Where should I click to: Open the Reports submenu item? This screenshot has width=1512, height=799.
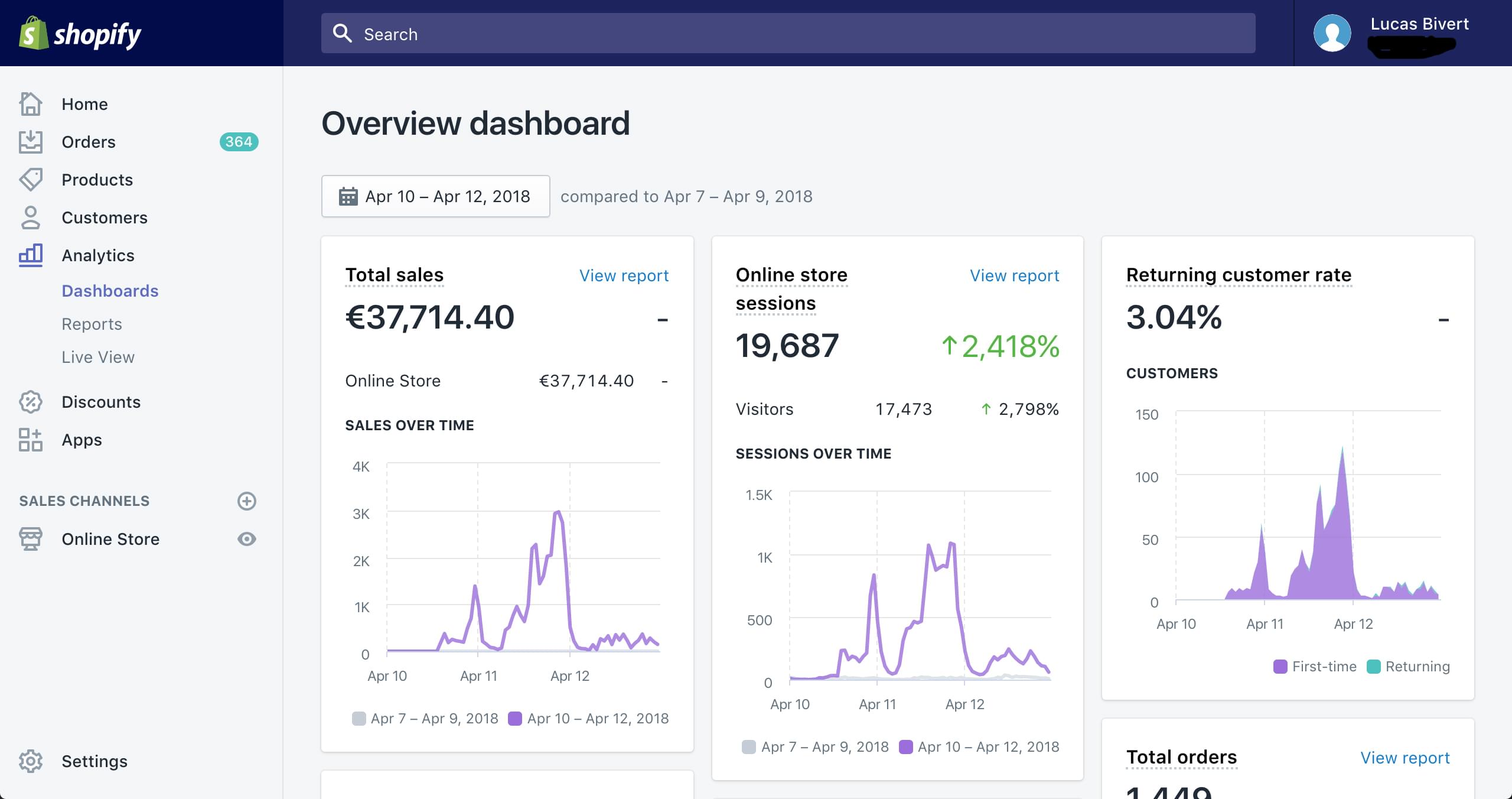coord(92,324)
